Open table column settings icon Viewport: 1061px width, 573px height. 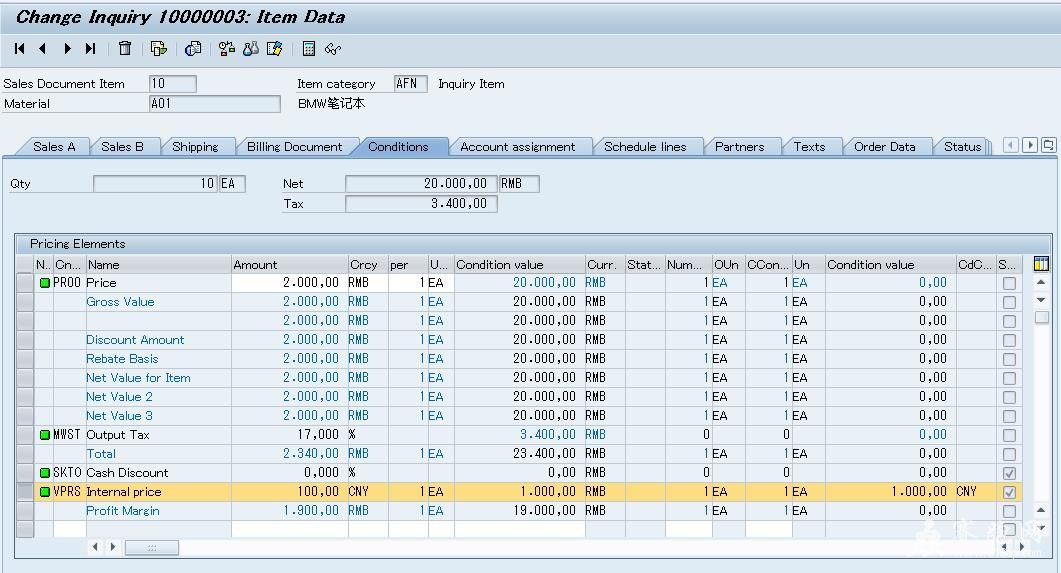[x=1041, y=264]
